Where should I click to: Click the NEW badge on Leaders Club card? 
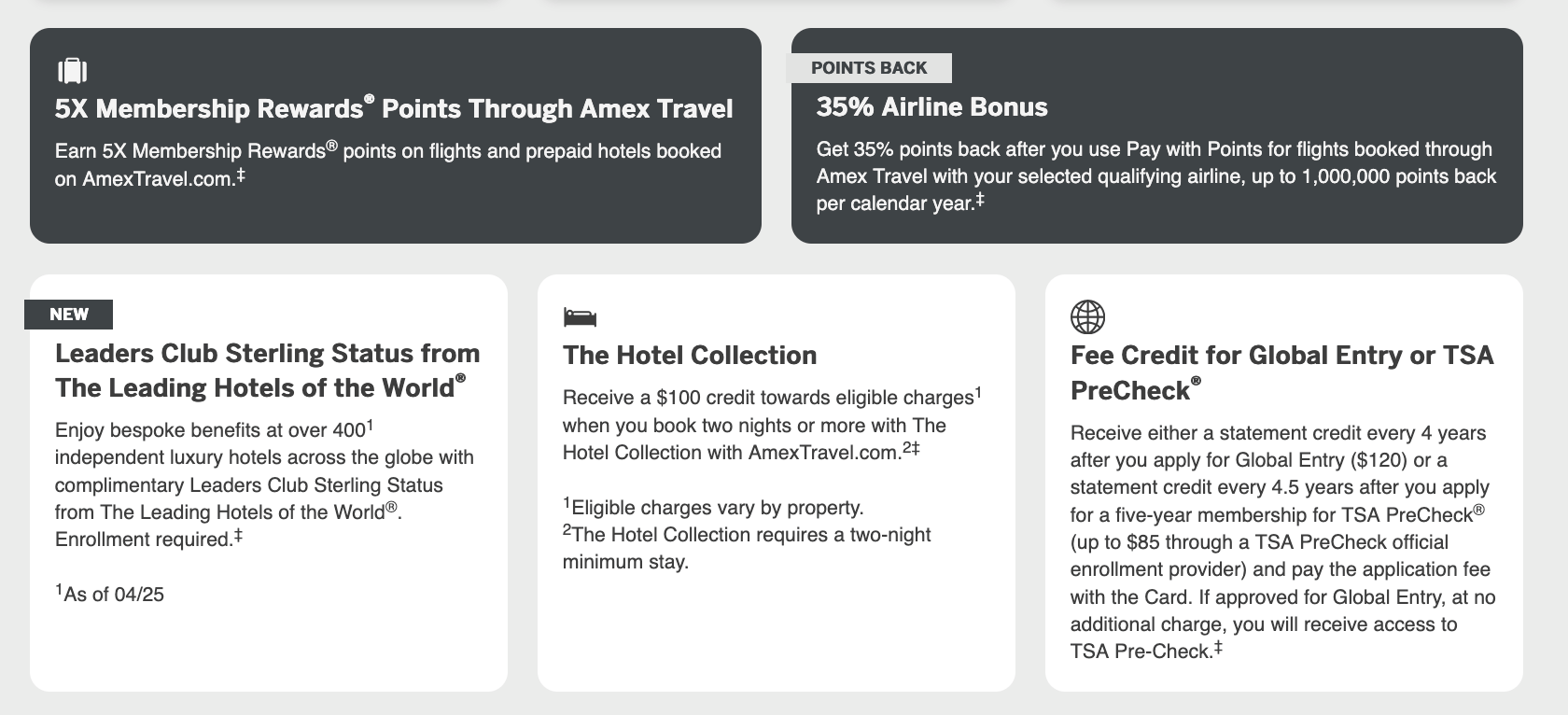point(69,315)
